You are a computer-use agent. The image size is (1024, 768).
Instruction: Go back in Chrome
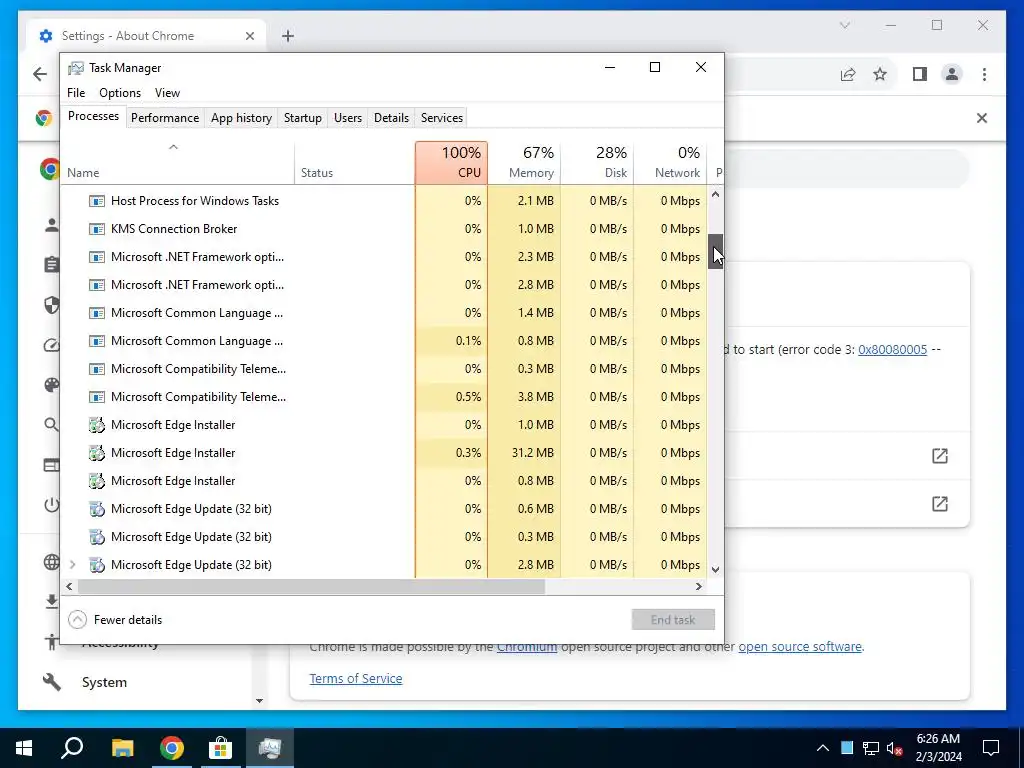40,74
